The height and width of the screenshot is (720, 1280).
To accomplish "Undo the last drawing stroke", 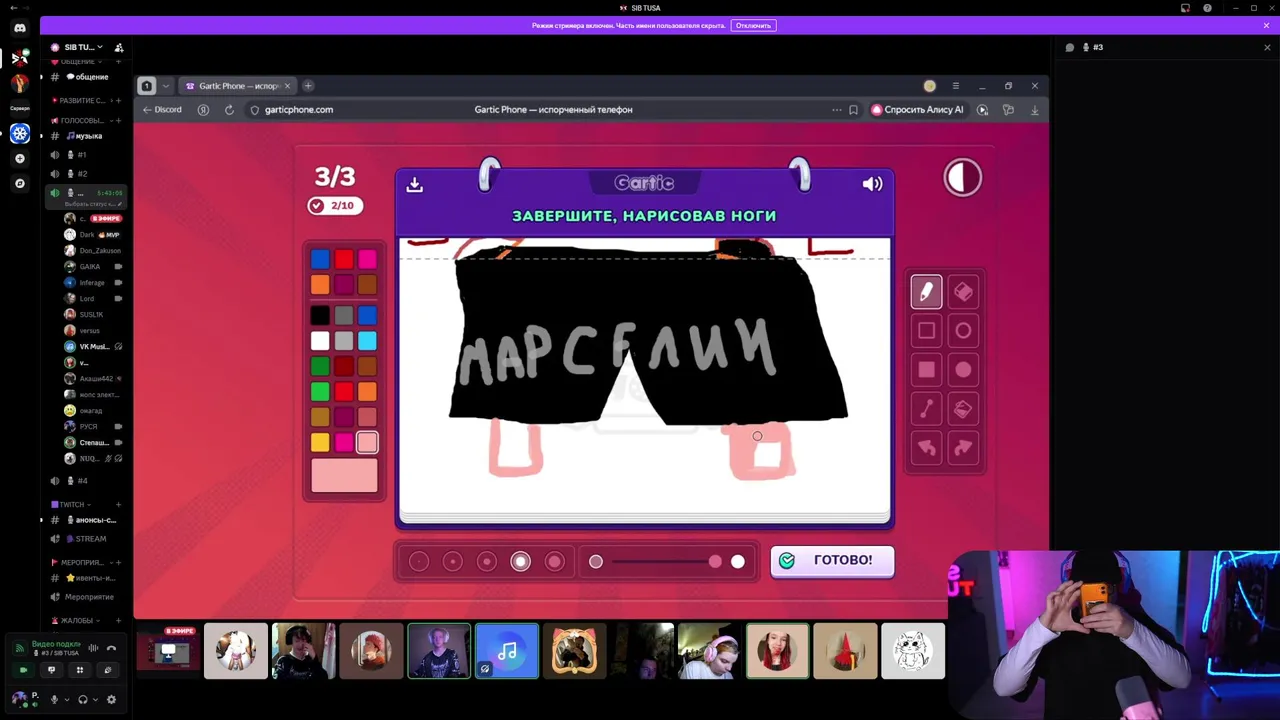I will click(x=926, y=448).
